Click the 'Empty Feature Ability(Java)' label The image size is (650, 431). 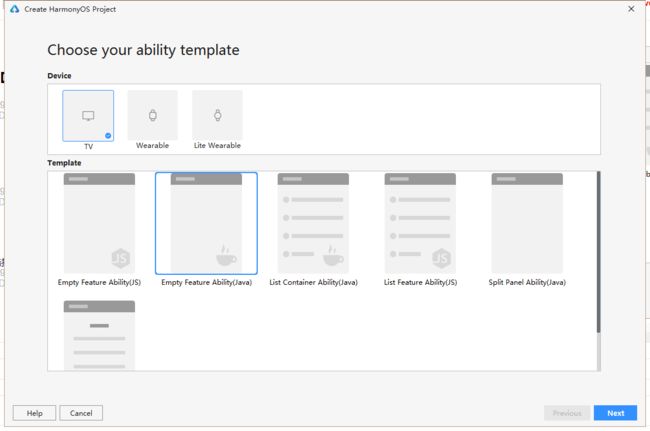[206, 282]
